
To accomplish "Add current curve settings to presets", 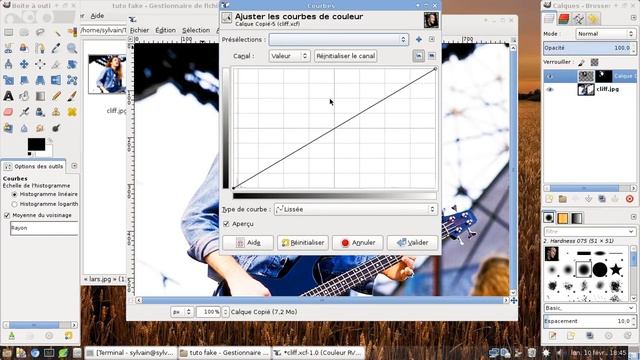I will click(419, 40).
